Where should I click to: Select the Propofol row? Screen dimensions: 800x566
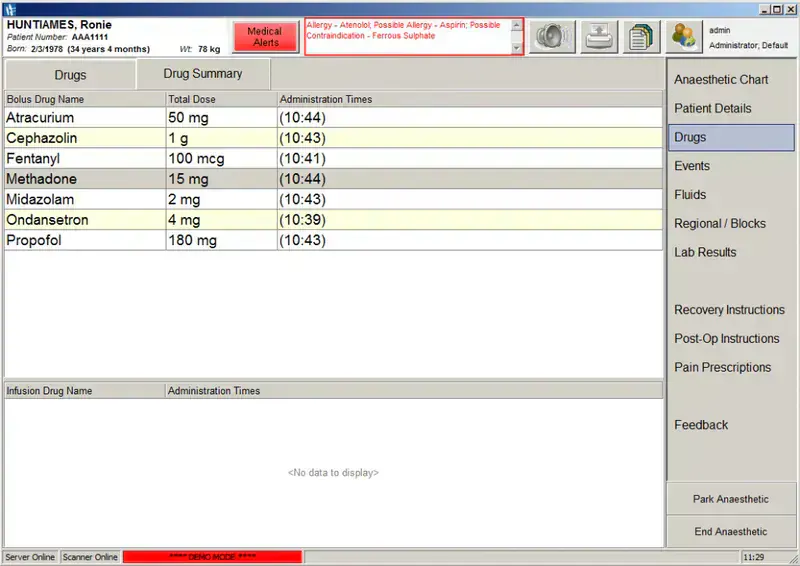click(x=85, y=241)
